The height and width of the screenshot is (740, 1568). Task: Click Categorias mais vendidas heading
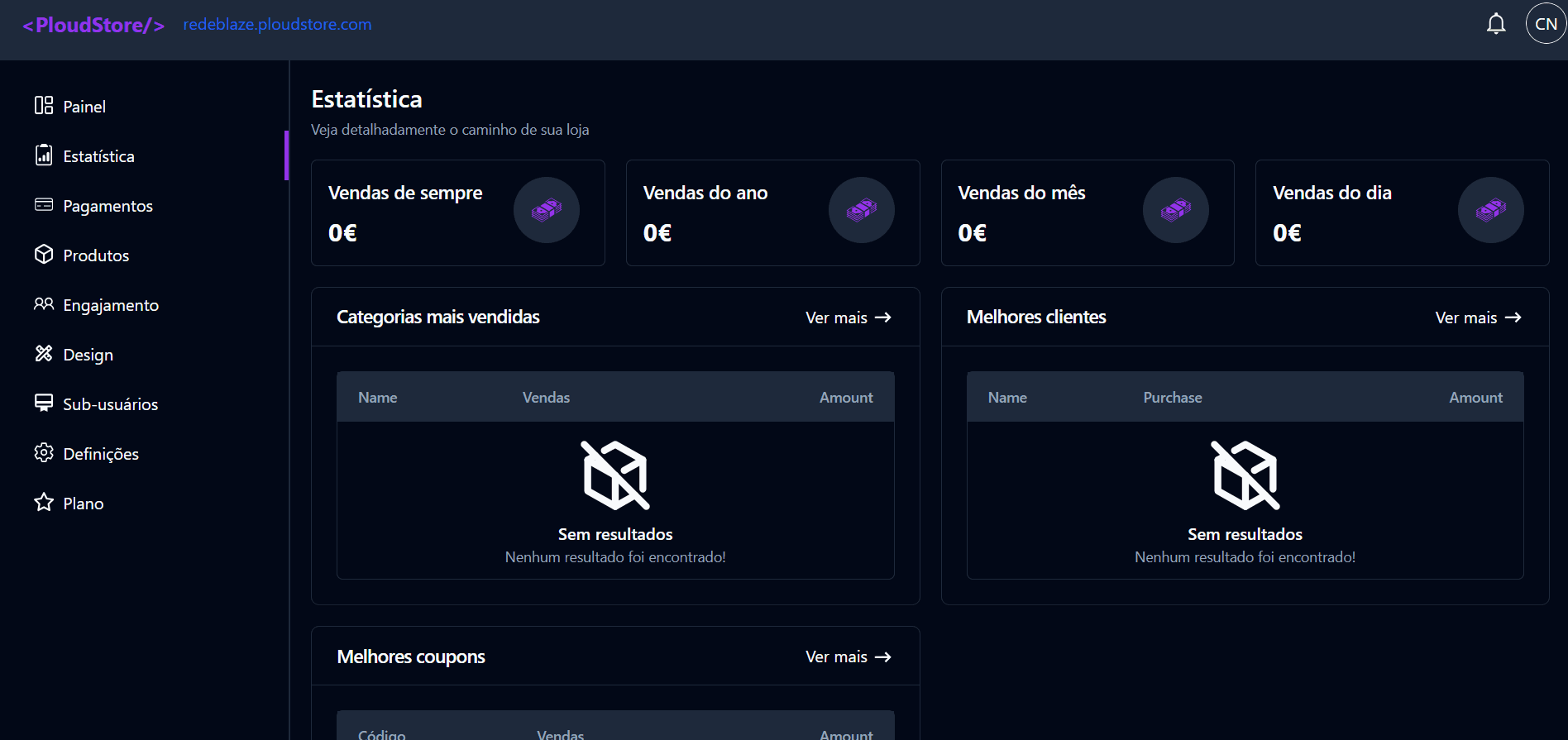(438, 317)
